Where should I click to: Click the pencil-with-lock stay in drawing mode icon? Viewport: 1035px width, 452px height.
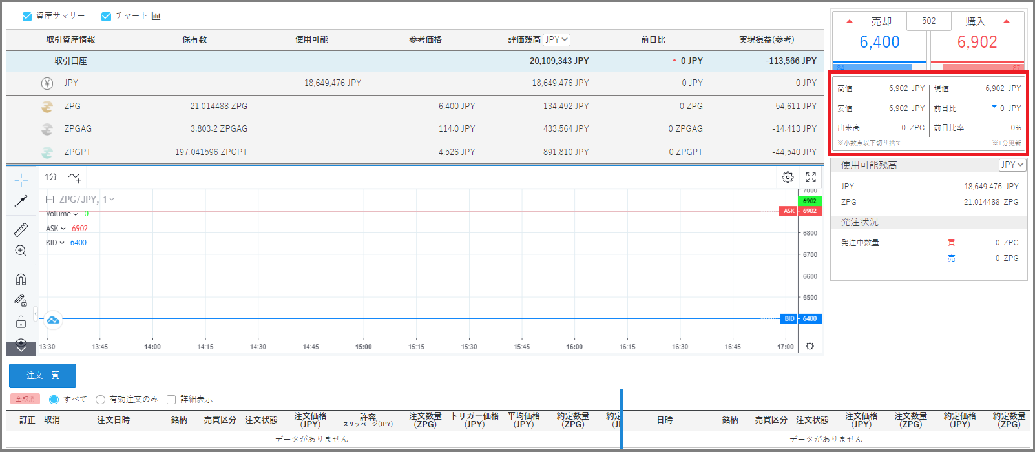tap(21, 301)
